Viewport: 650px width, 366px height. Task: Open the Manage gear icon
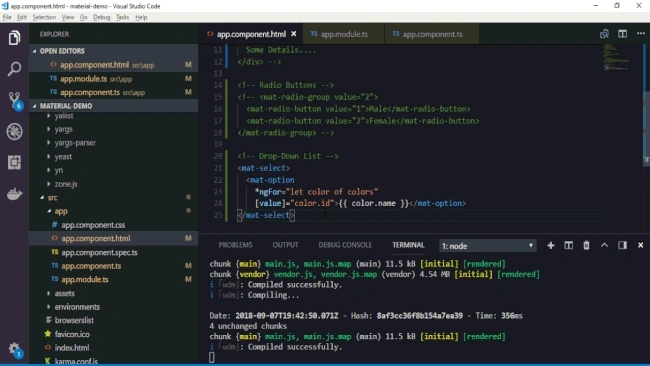click(x=15, y=350)
